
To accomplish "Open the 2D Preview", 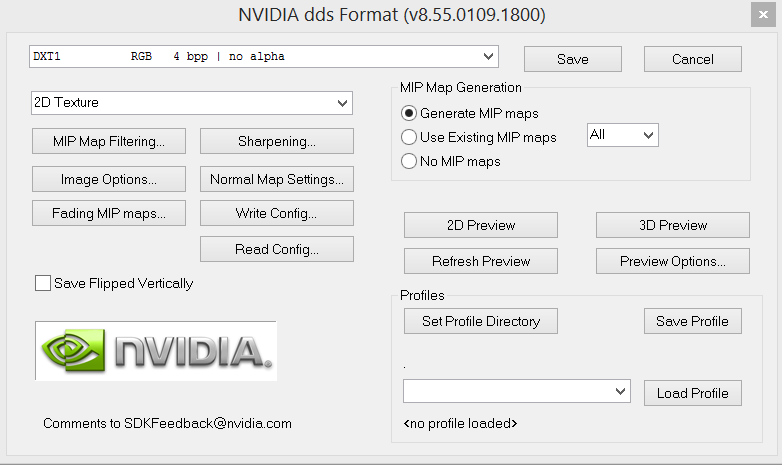I will tap(481, 225).
